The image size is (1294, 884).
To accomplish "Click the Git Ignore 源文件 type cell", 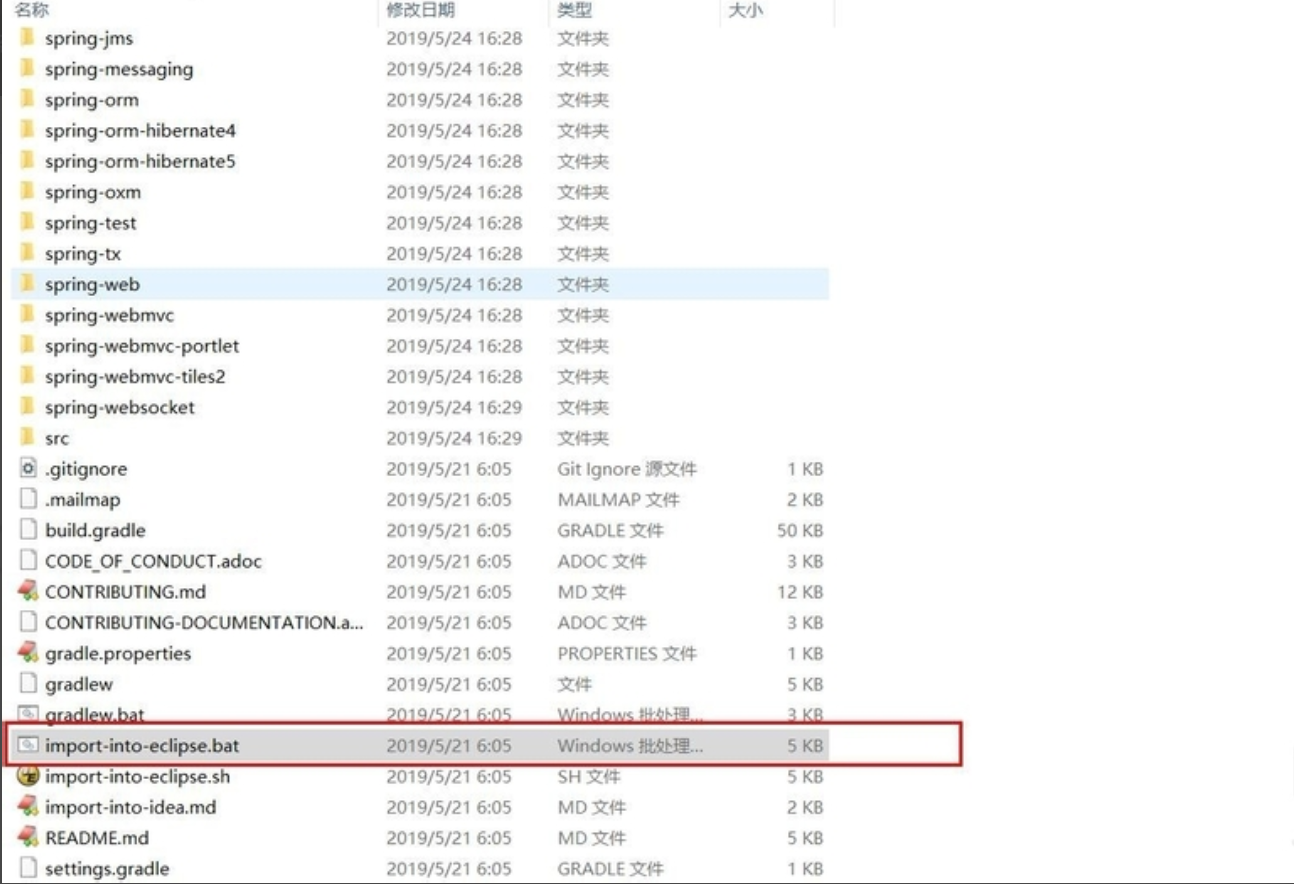I will pos(627,469).
